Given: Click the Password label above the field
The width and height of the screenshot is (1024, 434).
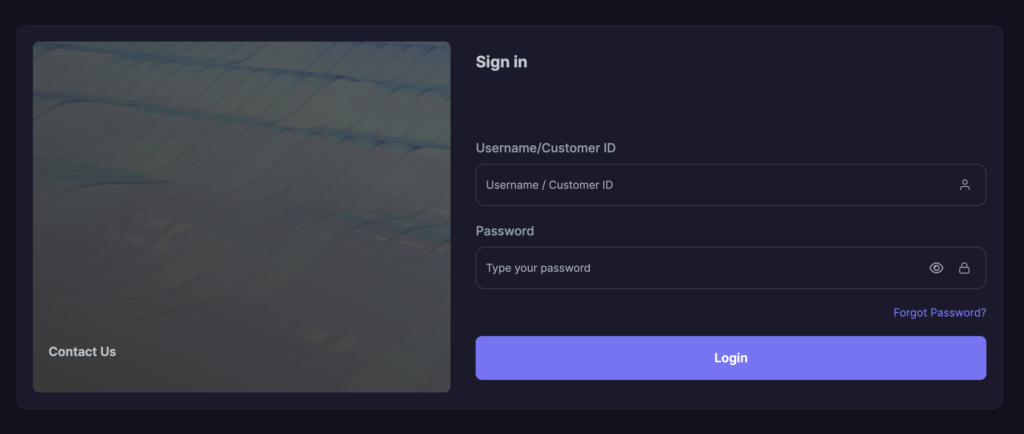Looking at the screenshot, I should 505,231.
